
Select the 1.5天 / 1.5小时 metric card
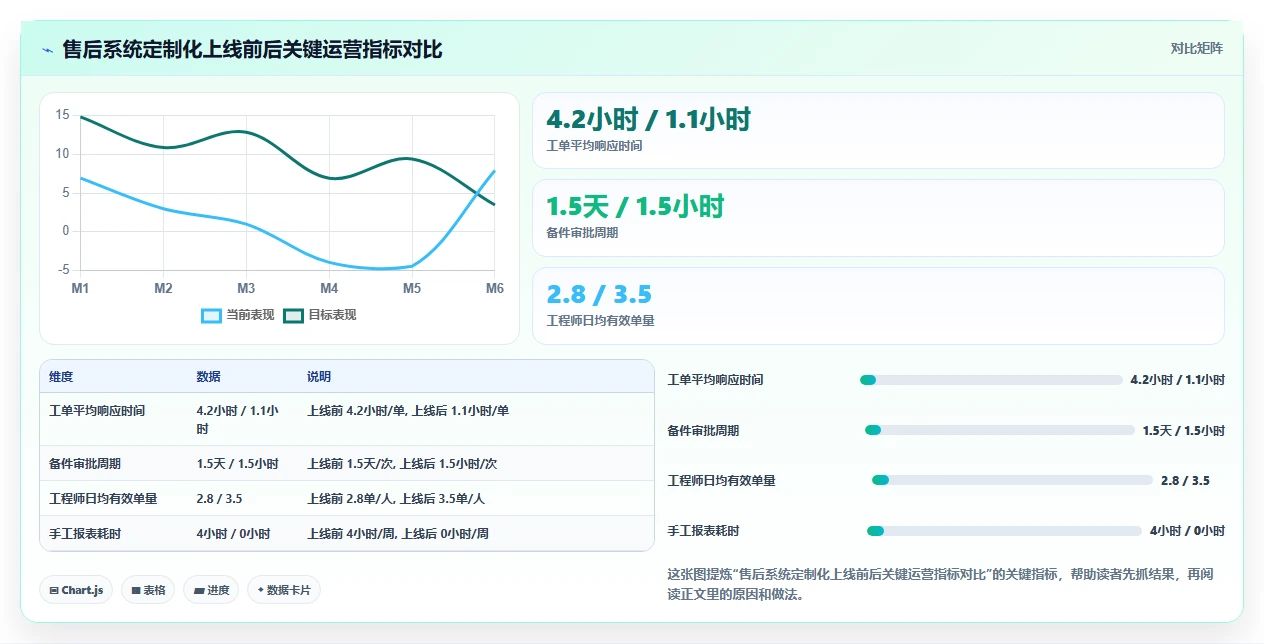pyautogui.click(x=878, y=218)
